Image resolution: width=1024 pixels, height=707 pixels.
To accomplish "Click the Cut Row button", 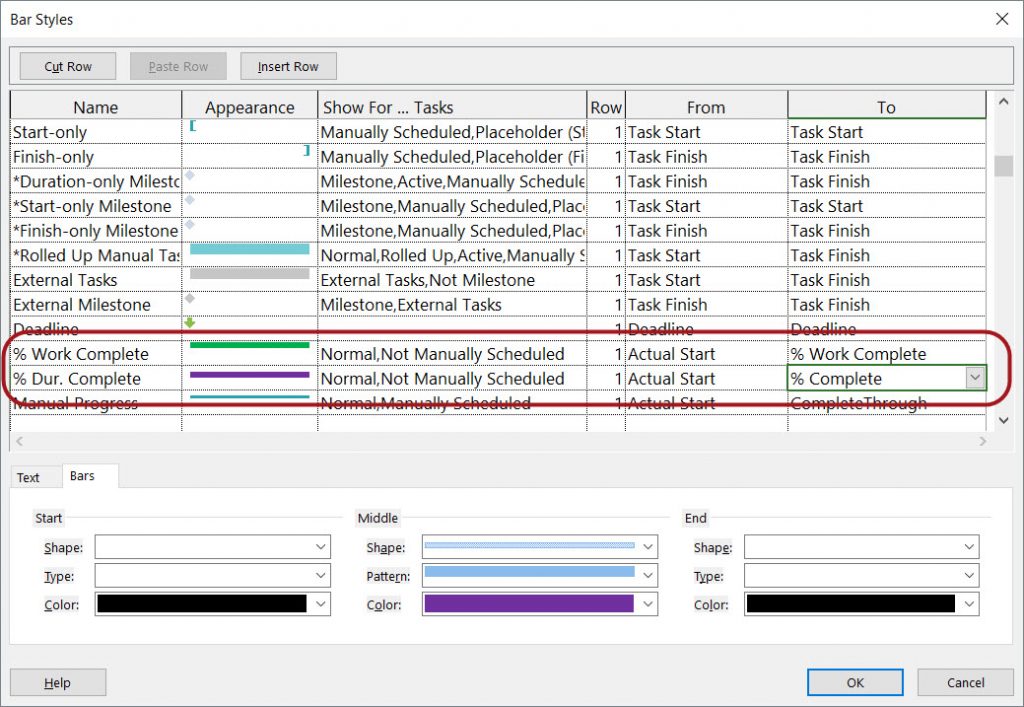I will pos(68,66).
